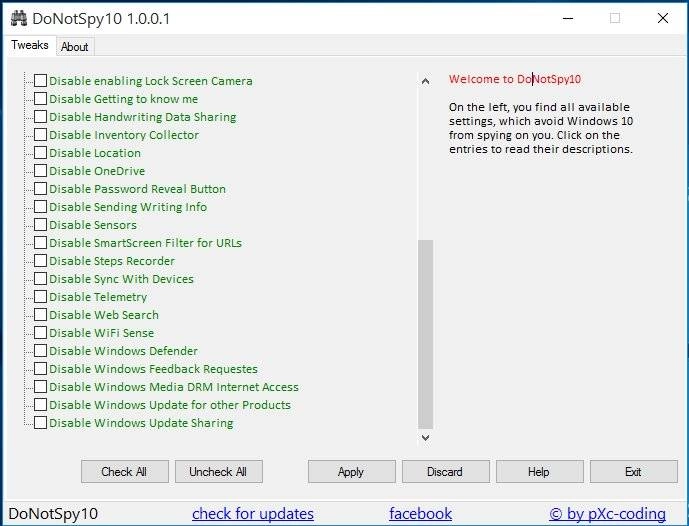Open the check for updates link
The height and width of the screenshot is (526, 689).
pyautogui.click(x=253, y=514)
